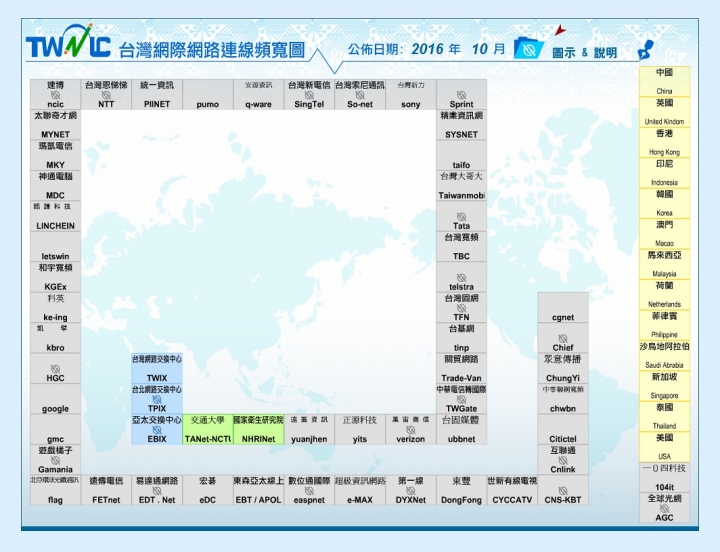This screenshot has width=720, height=552.
Task: Choose the yits cell
Action: (x=360, y=429)
